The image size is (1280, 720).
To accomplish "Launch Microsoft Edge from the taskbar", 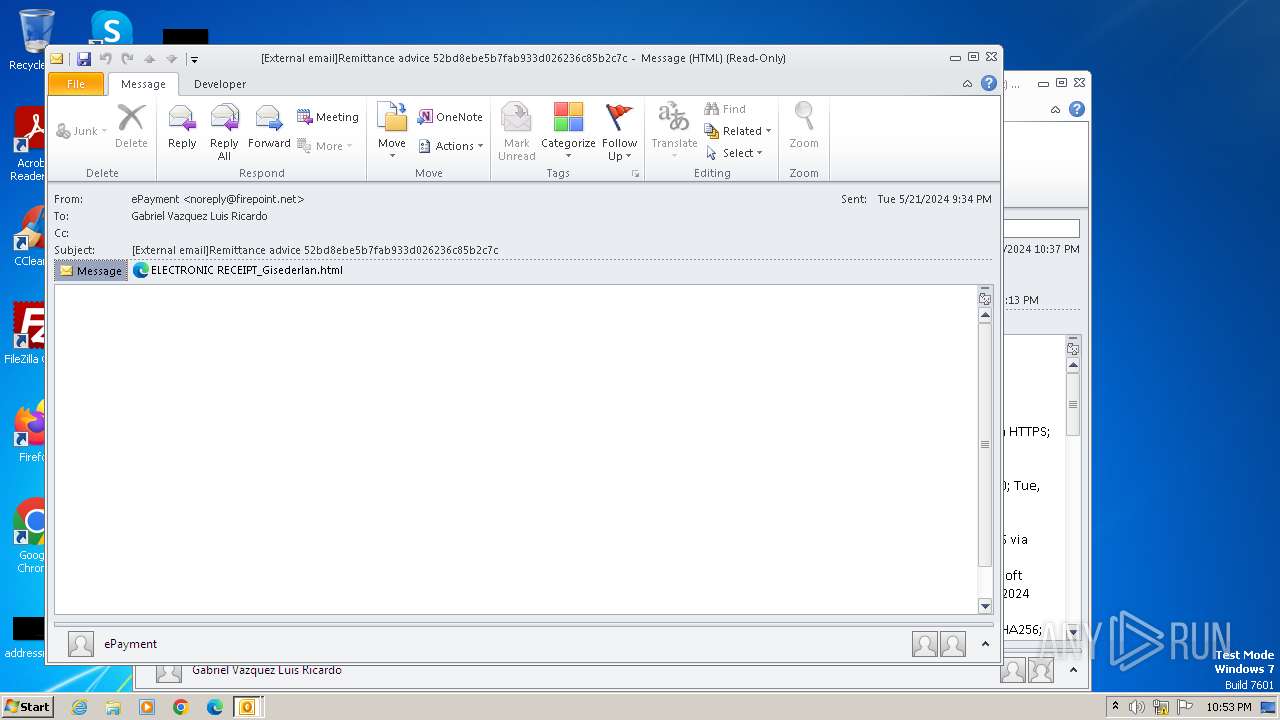I will click(215, 707).
